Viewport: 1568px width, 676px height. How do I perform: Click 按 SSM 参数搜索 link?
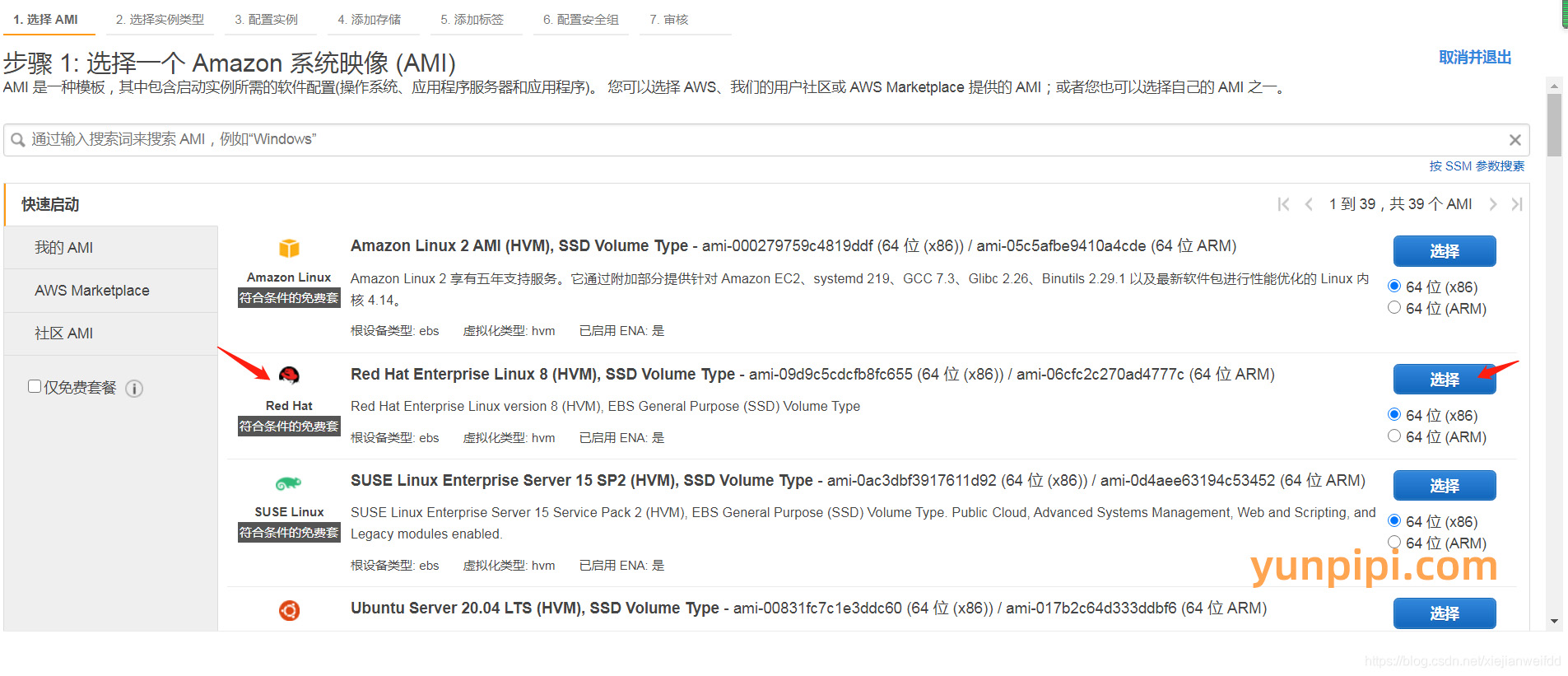point(1477,166)
